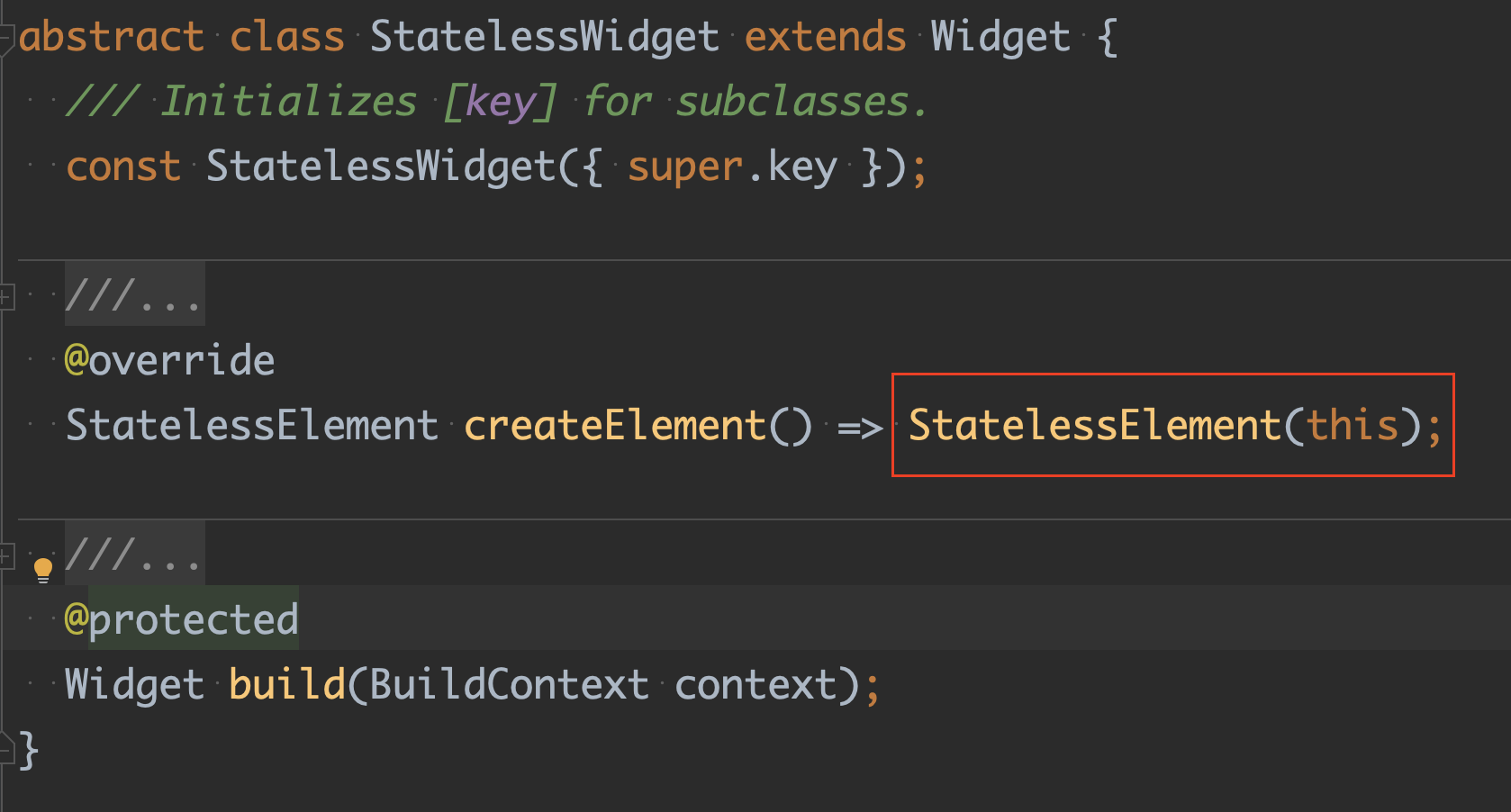Click the plus fold icon beside build docs
The width and height of the screenshot is (1511, 812).
[x=6, y=555]
